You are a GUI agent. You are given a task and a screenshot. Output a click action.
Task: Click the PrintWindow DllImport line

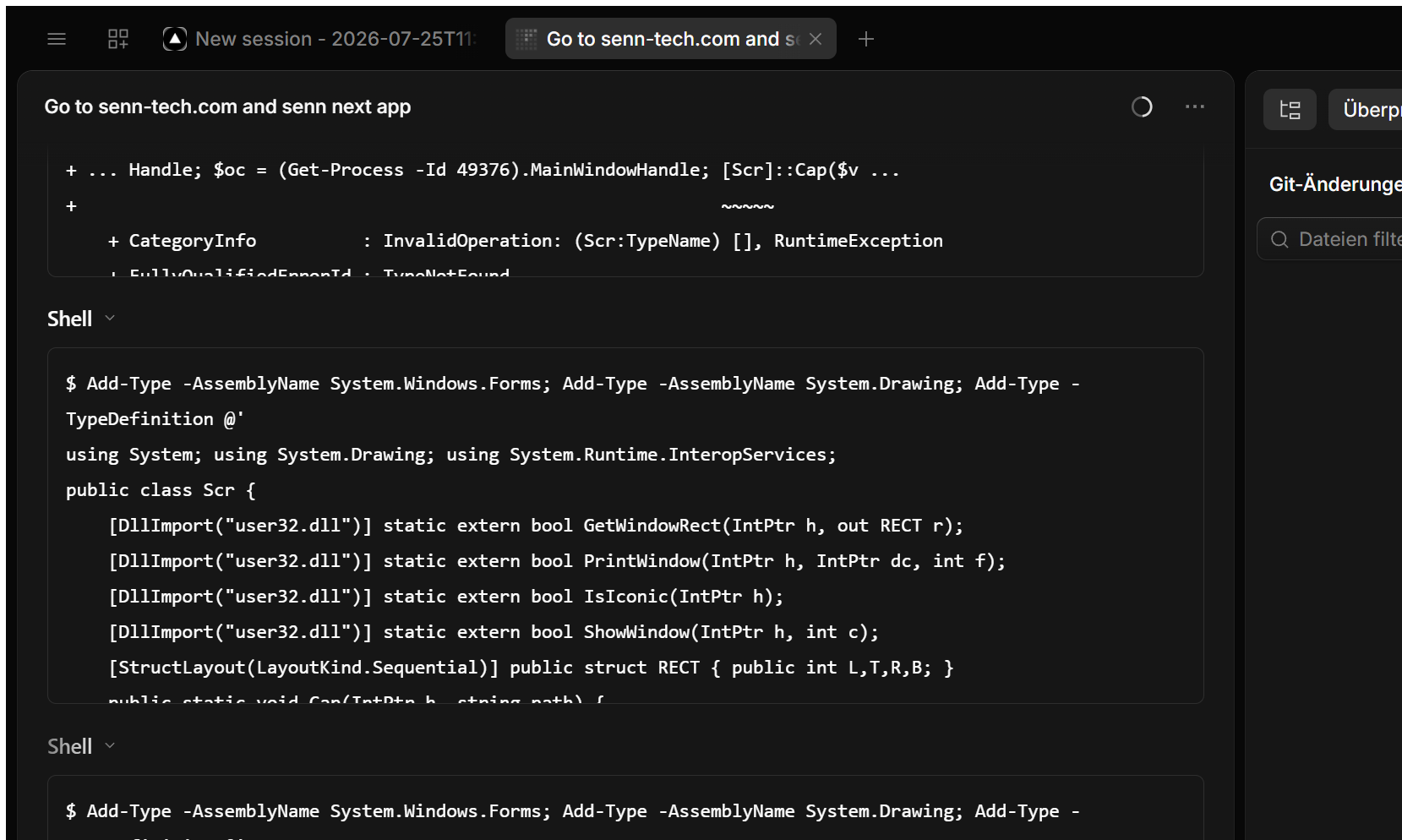[557, 561]
